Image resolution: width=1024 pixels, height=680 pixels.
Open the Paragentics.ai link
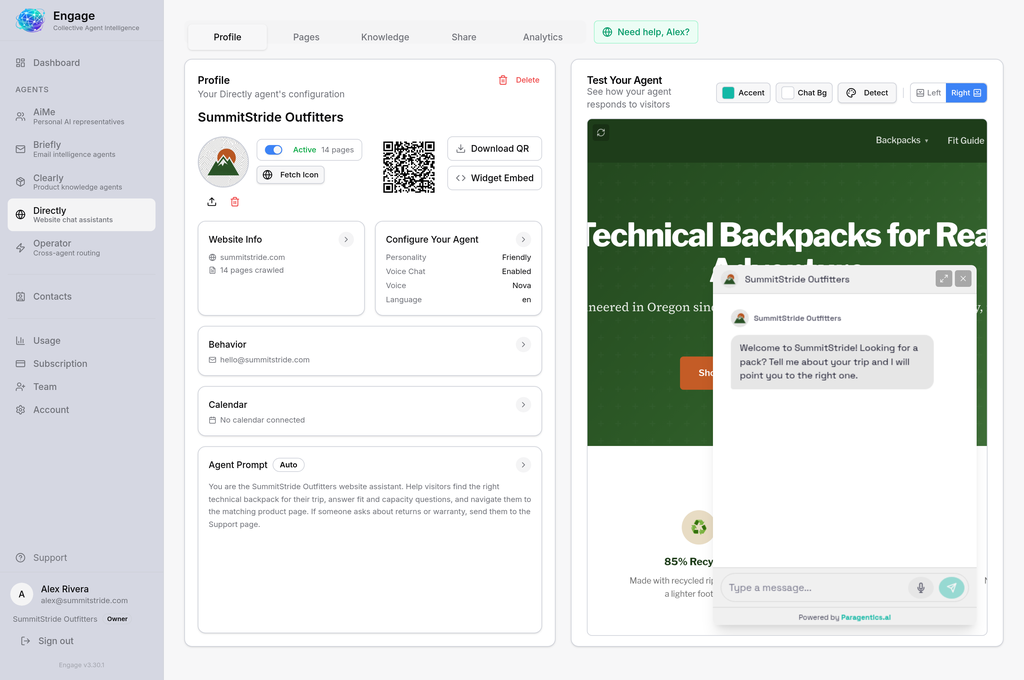[865, 617]
